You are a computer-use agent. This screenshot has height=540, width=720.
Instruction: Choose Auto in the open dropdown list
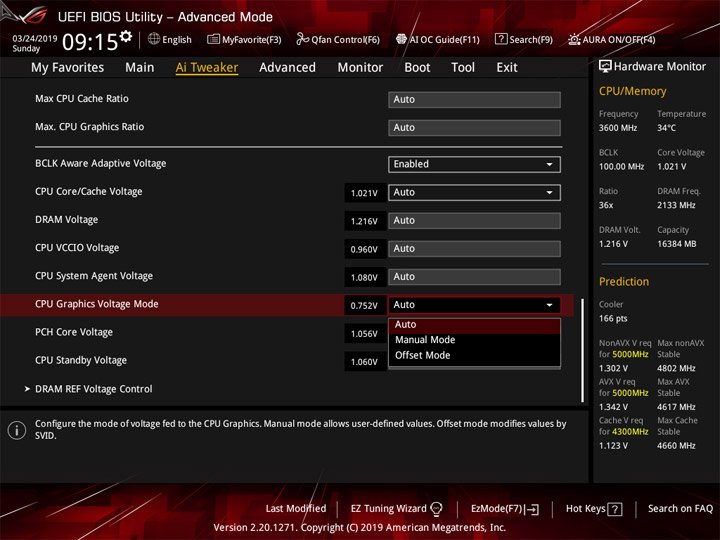pos(474,325)
